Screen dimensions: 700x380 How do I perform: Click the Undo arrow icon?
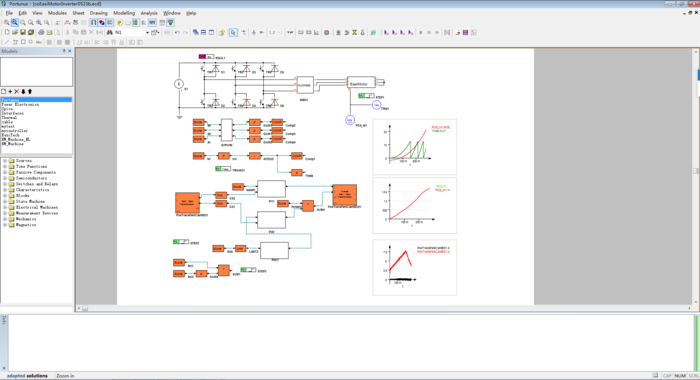pyautogui.click(x=177, y=33)
